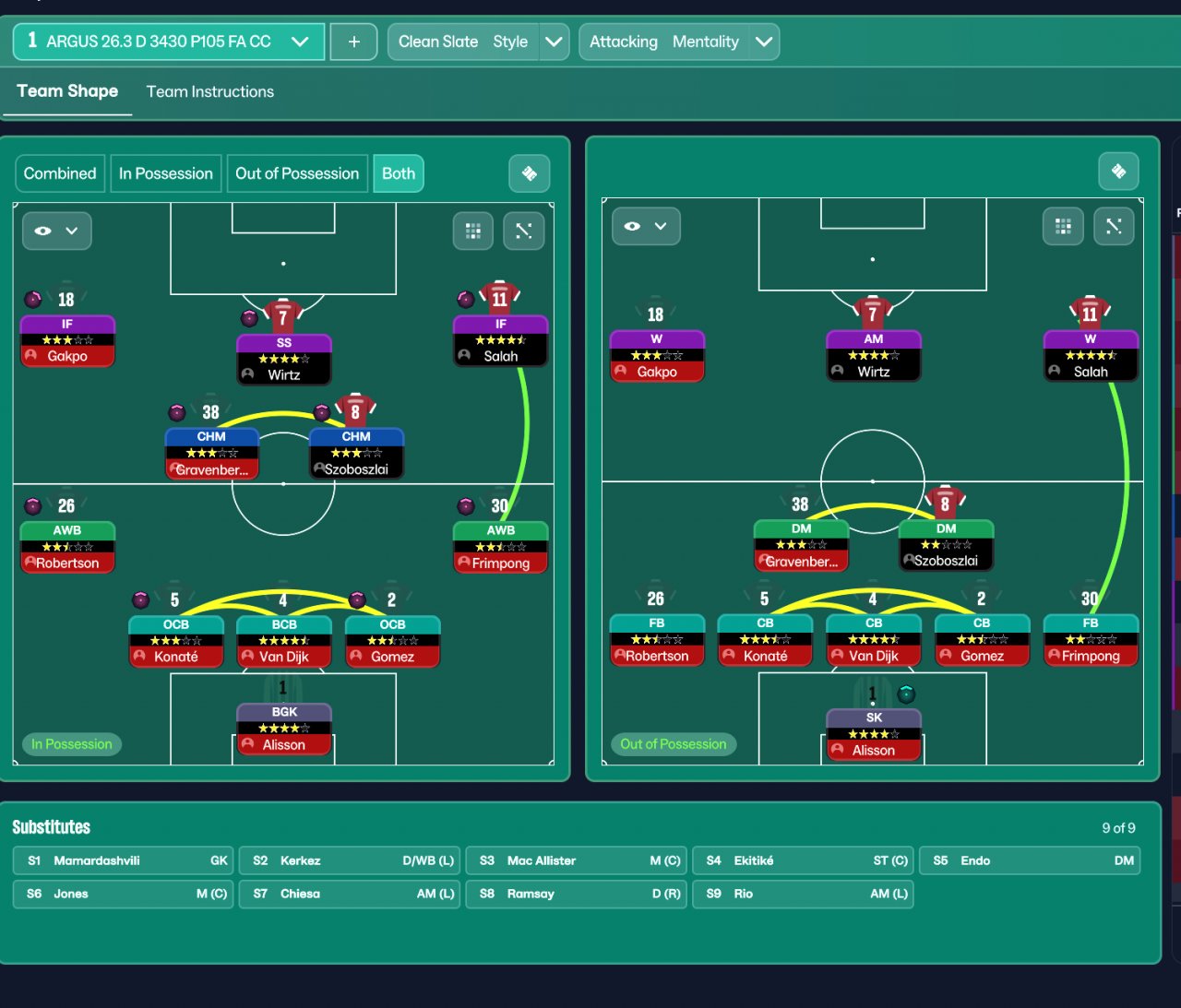Click Salah number 11 shirt in possession
Viewport: 1181px width, 1008px height.
[x=500, y=298]
